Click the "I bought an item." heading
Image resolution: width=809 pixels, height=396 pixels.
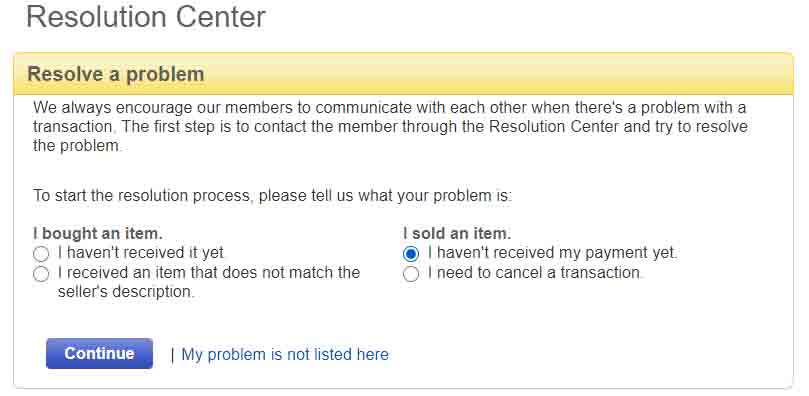(98, 234)
